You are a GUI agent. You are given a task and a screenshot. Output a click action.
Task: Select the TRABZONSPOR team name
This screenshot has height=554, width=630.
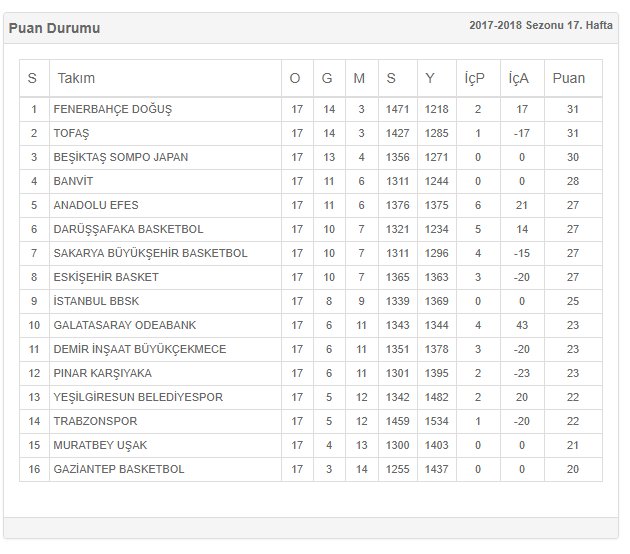pyautogui.click(x=95, y=421)
